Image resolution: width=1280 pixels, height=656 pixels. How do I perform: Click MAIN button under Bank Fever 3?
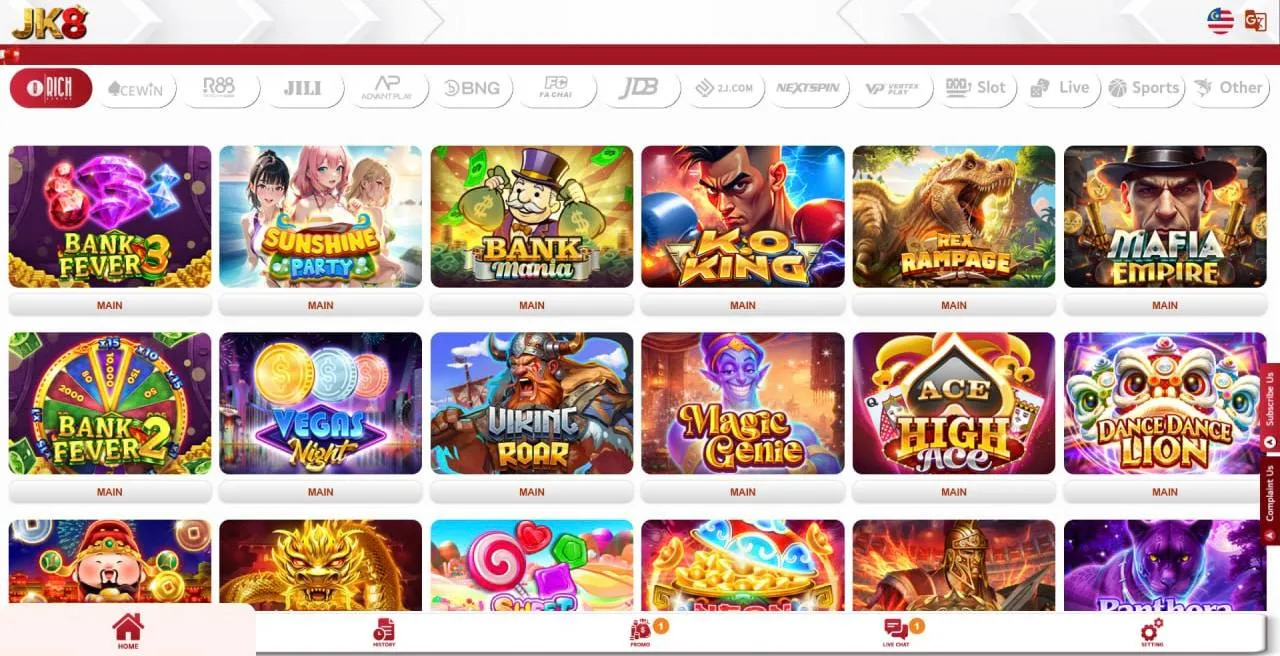(x=110, y=305)
